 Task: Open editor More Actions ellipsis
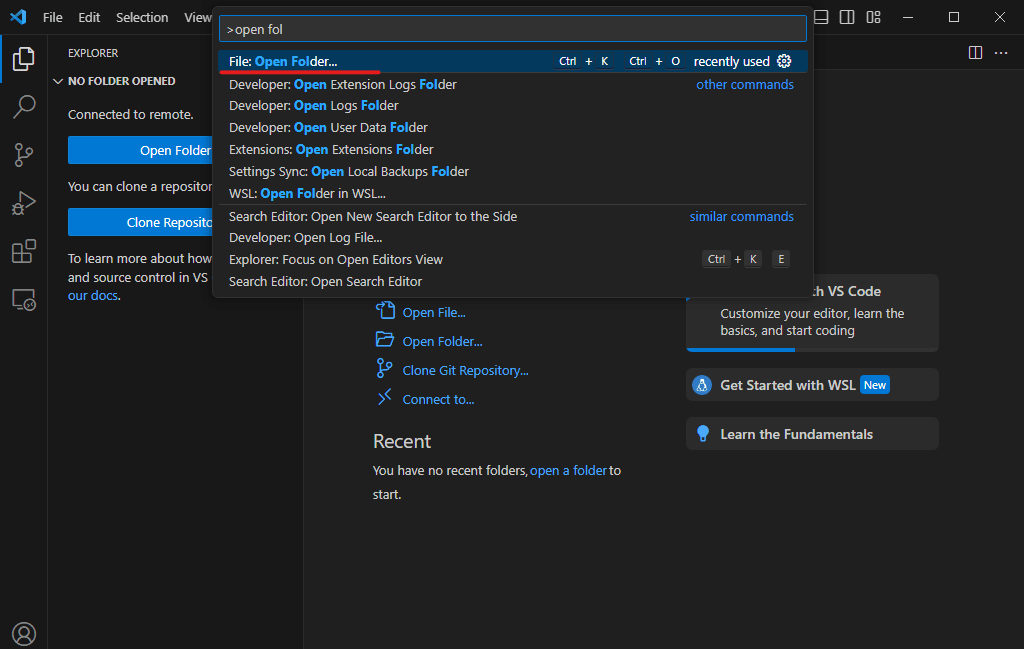pos(1000,53)
